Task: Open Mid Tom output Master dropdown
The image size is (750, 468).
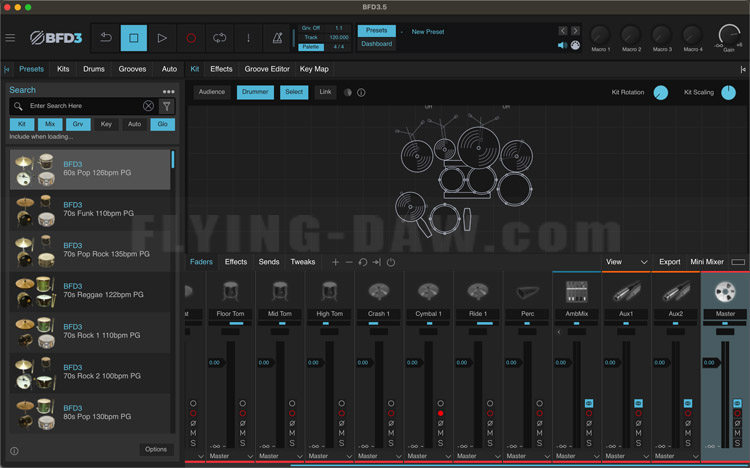Action: (280, 456)
